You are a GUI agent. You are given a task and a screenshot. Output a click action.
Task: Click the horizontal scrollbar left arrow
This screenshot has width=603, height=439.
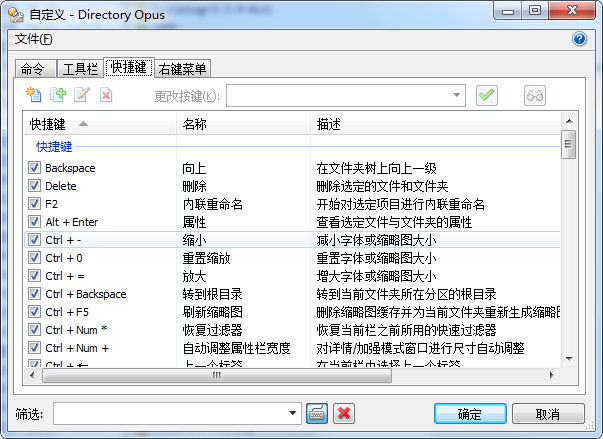tap(32, 375)
